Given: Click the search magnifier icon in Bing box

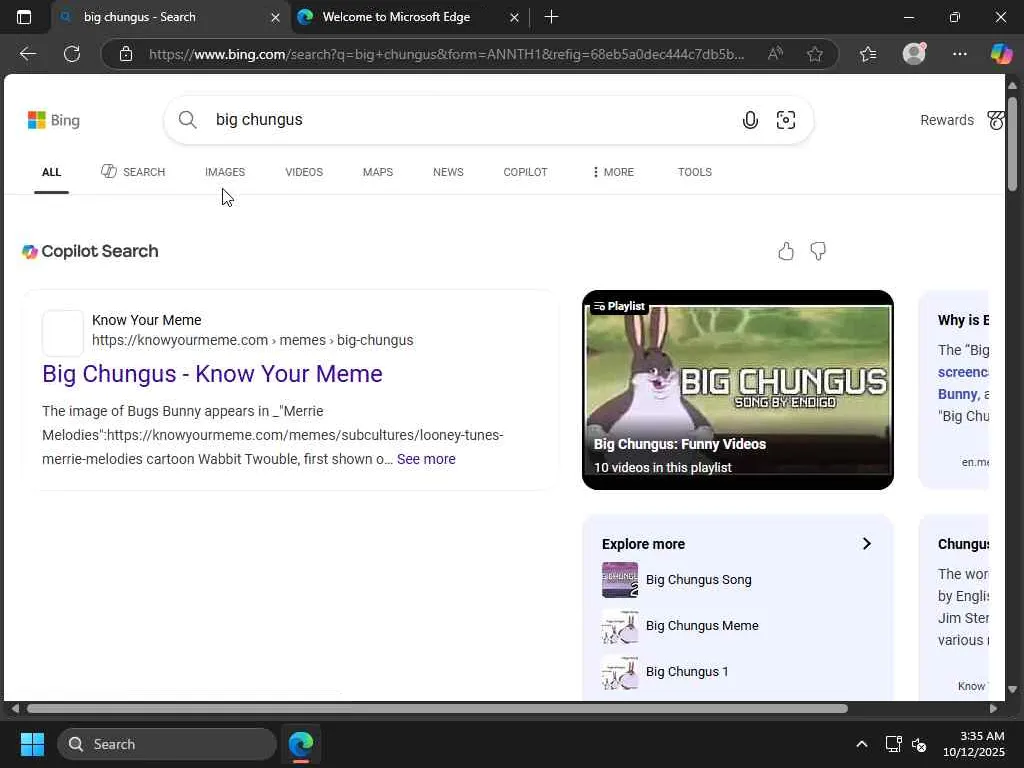Looking at the screenshot, I should 187,120.
